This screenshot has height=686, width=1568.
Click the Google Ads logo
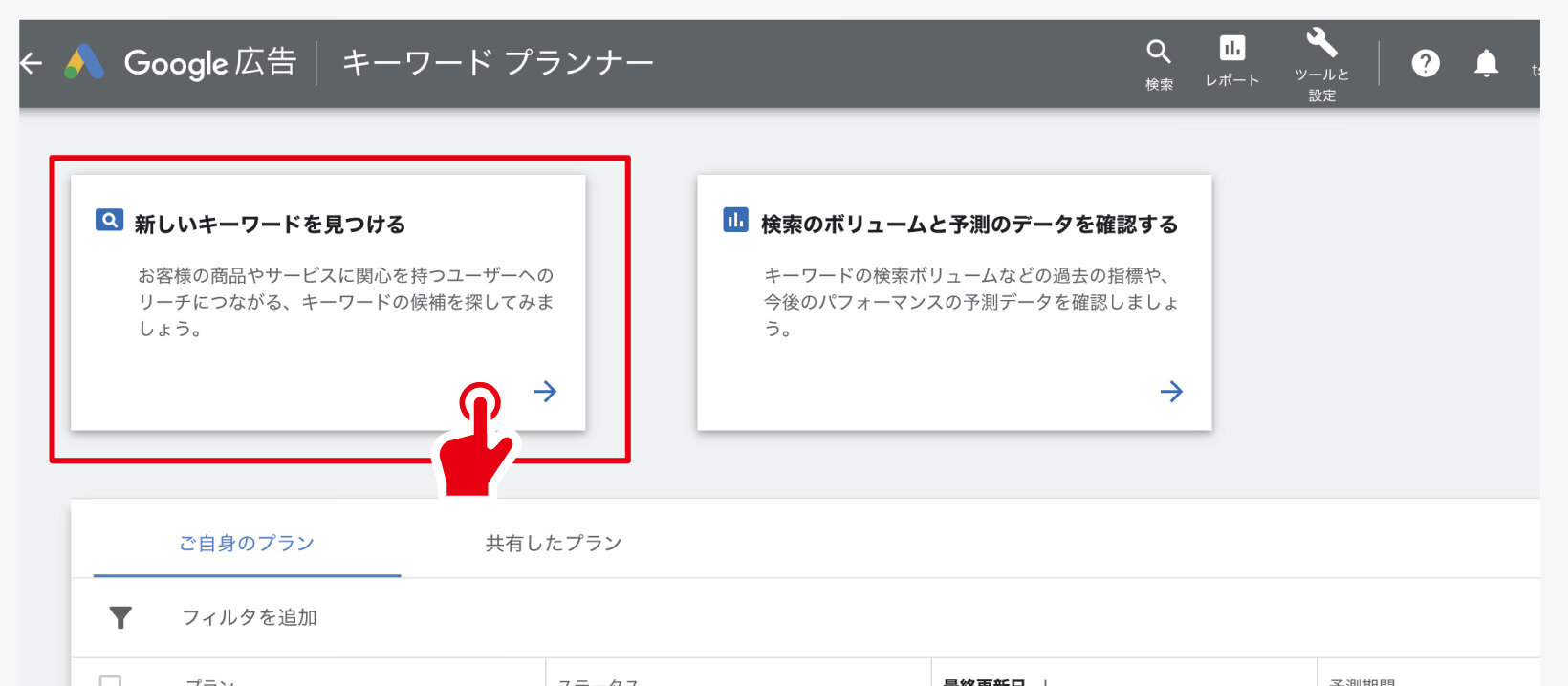pos(84,63)
